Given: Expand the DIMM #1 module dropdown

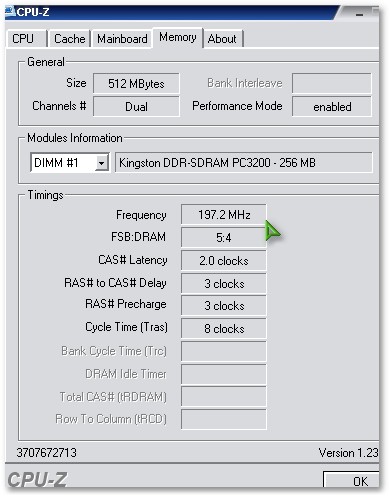Looking at the screenshot, I should [101, 163].
